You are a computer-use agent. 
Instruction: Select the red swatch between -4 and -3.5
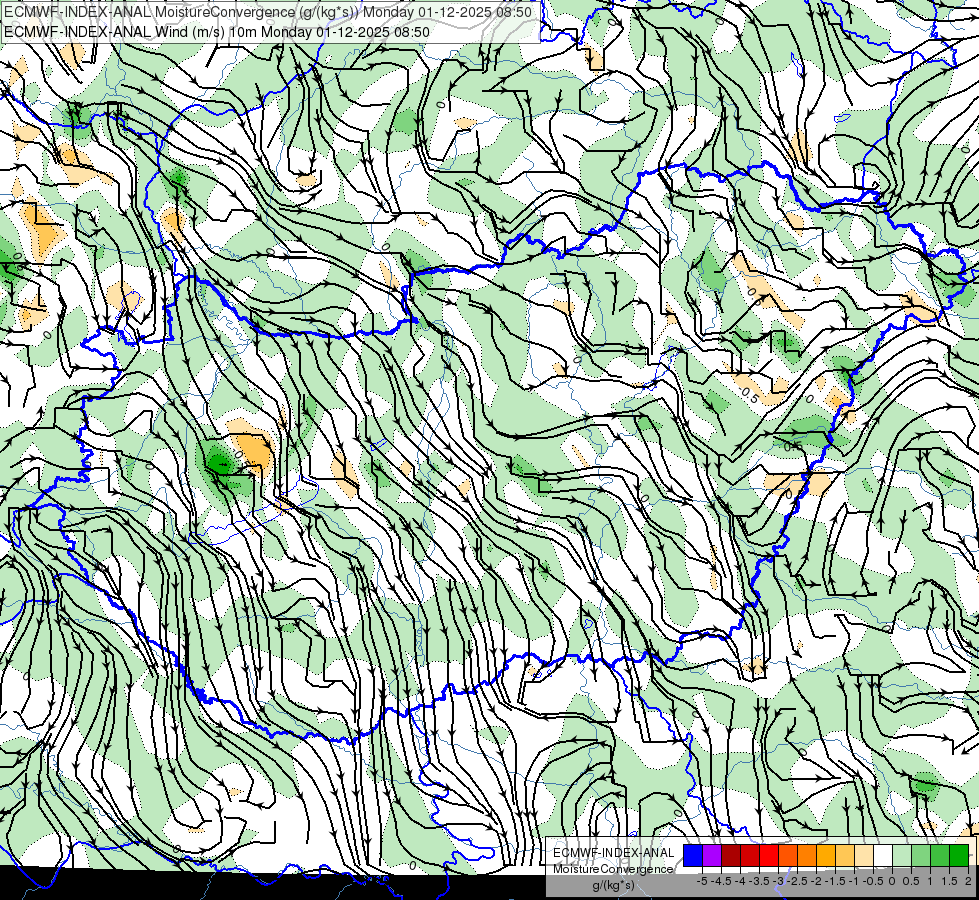750,855
